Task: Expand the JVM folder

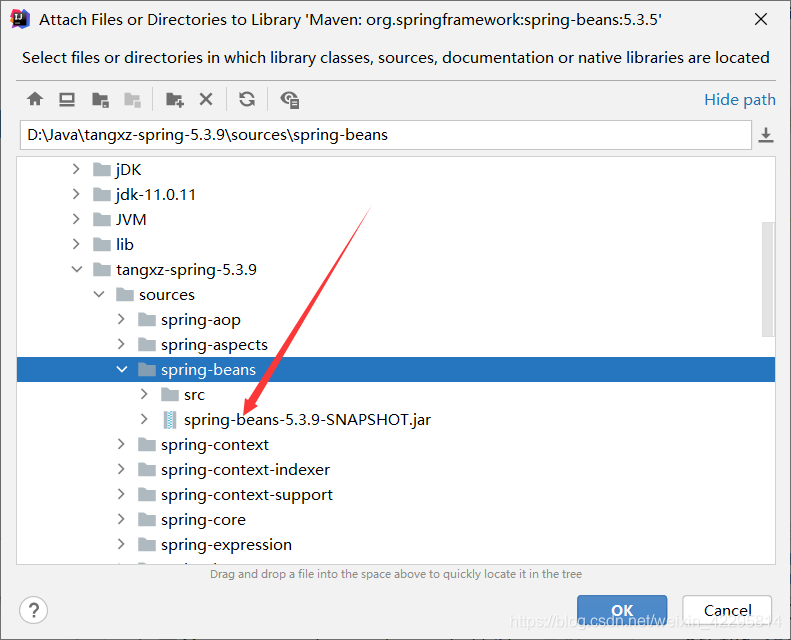Action: click(x=76, y=219)
